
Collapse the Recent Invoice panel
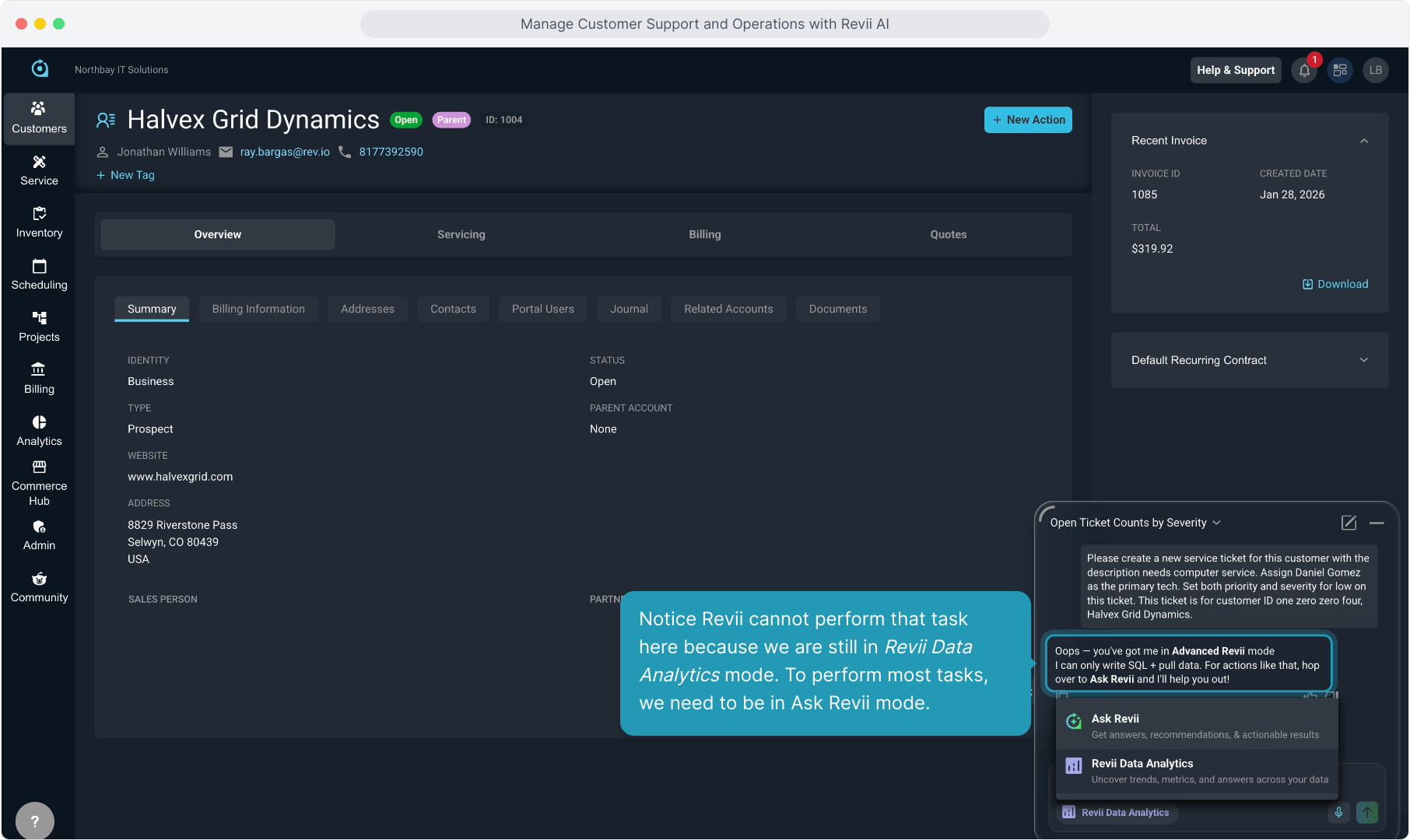[x=1363, y=141]
